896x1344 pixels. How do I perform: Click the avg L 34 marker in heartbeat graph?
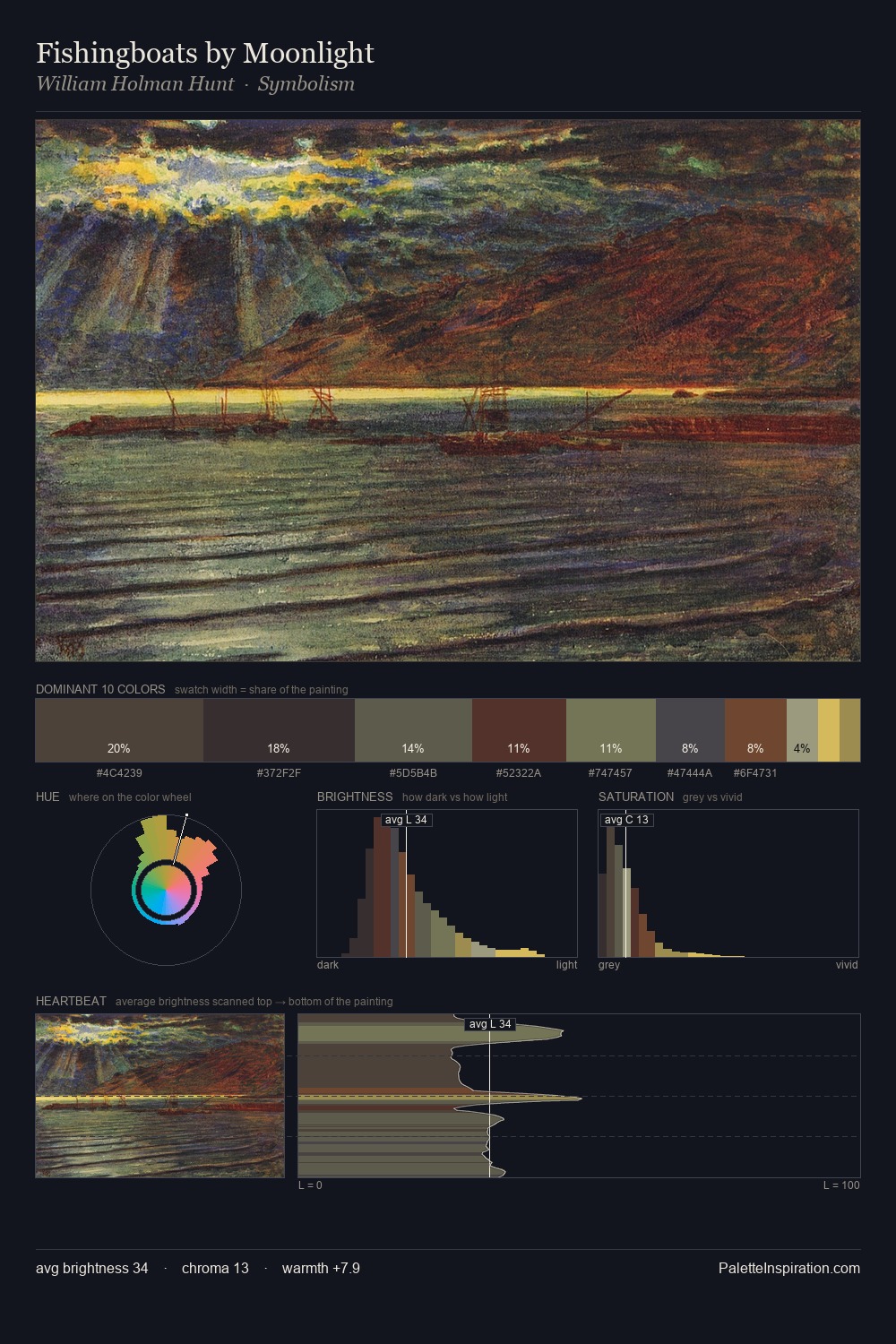tap(490, 1024)
